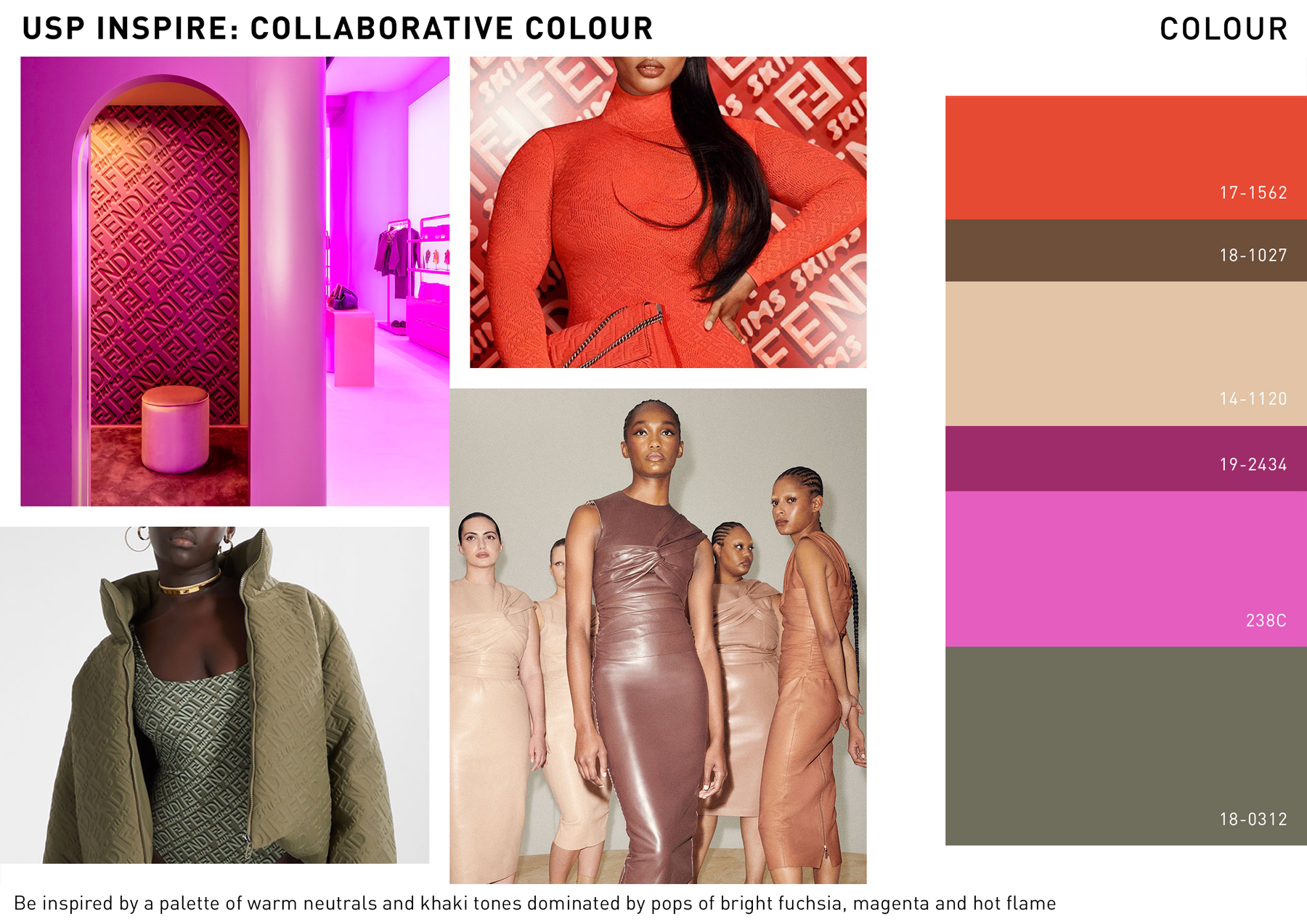Click the caption text about warm neutrals
This screenshot has height=924, width=1307.
[x=535, y=904]
